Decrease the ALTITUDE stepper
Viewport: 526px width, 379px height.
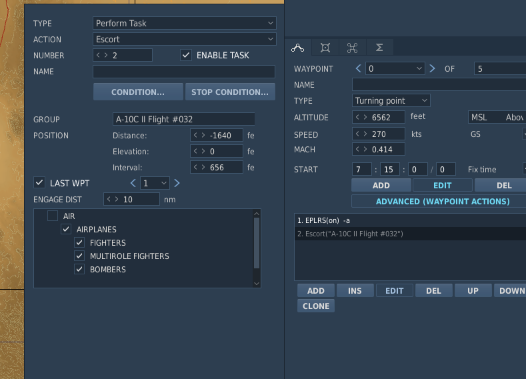pos(357,117)
